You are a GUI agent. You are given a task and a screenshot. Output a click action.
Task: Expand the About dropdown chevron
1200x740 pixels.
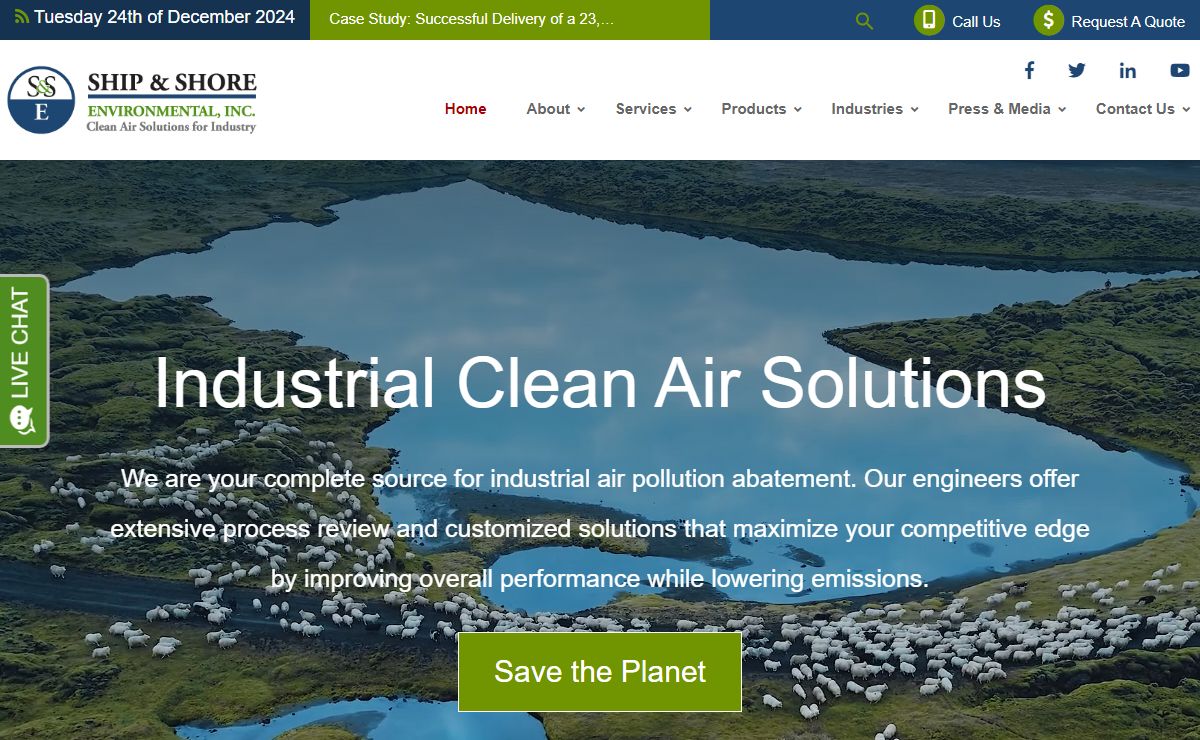[x=581, y=110]
